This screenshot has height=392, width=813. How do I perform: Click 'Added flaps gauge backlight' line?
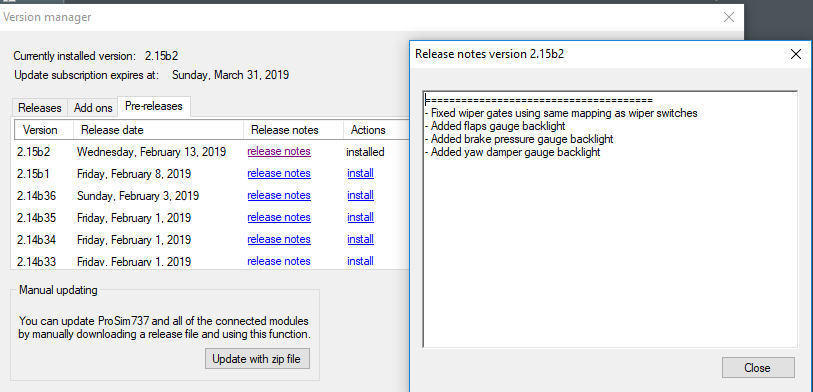(x=495, y=126)
